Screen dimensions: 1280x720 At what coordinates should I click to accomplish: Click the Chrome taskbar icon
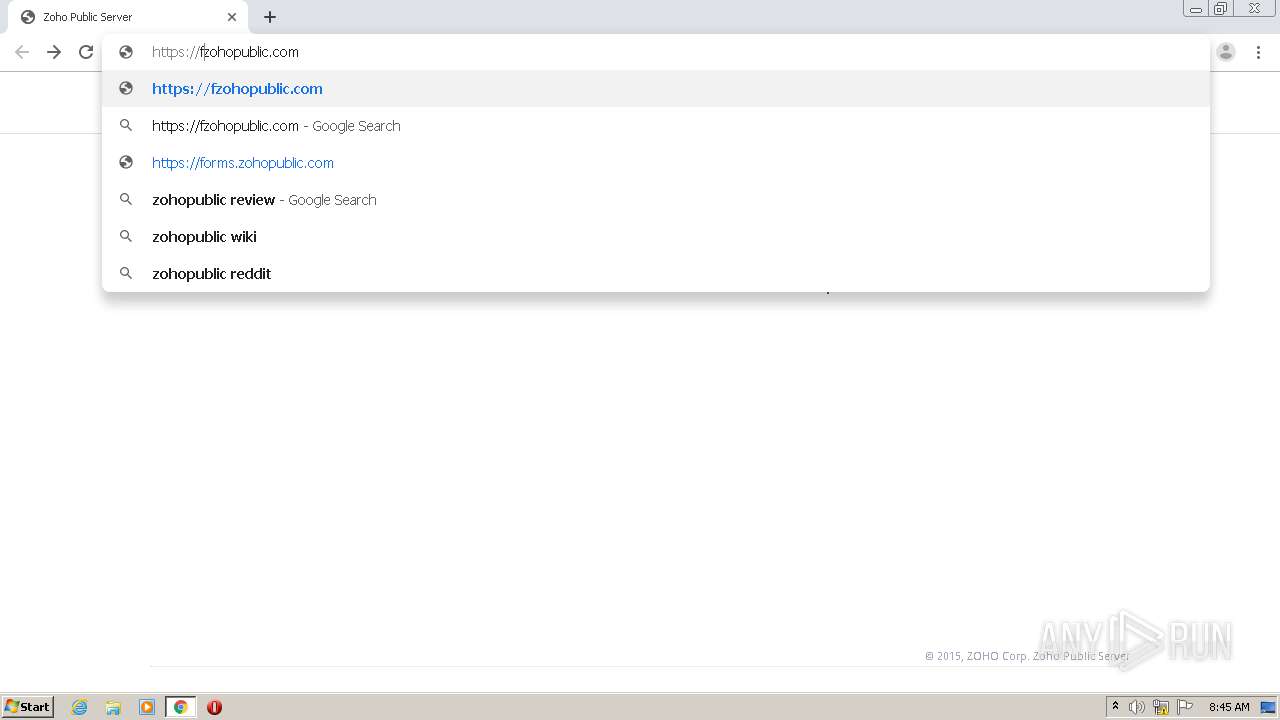pyautogui.click(x=180, y=707)
